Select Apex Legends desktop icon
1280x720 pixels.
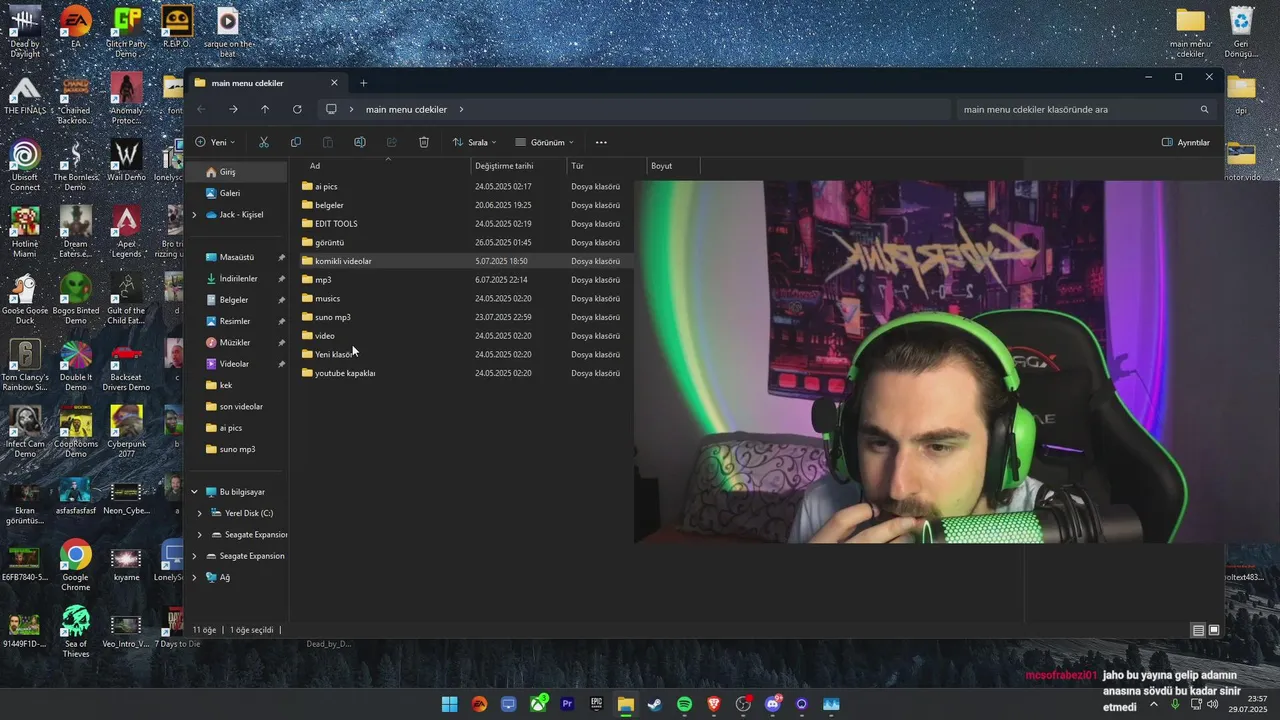pos(127,232)
